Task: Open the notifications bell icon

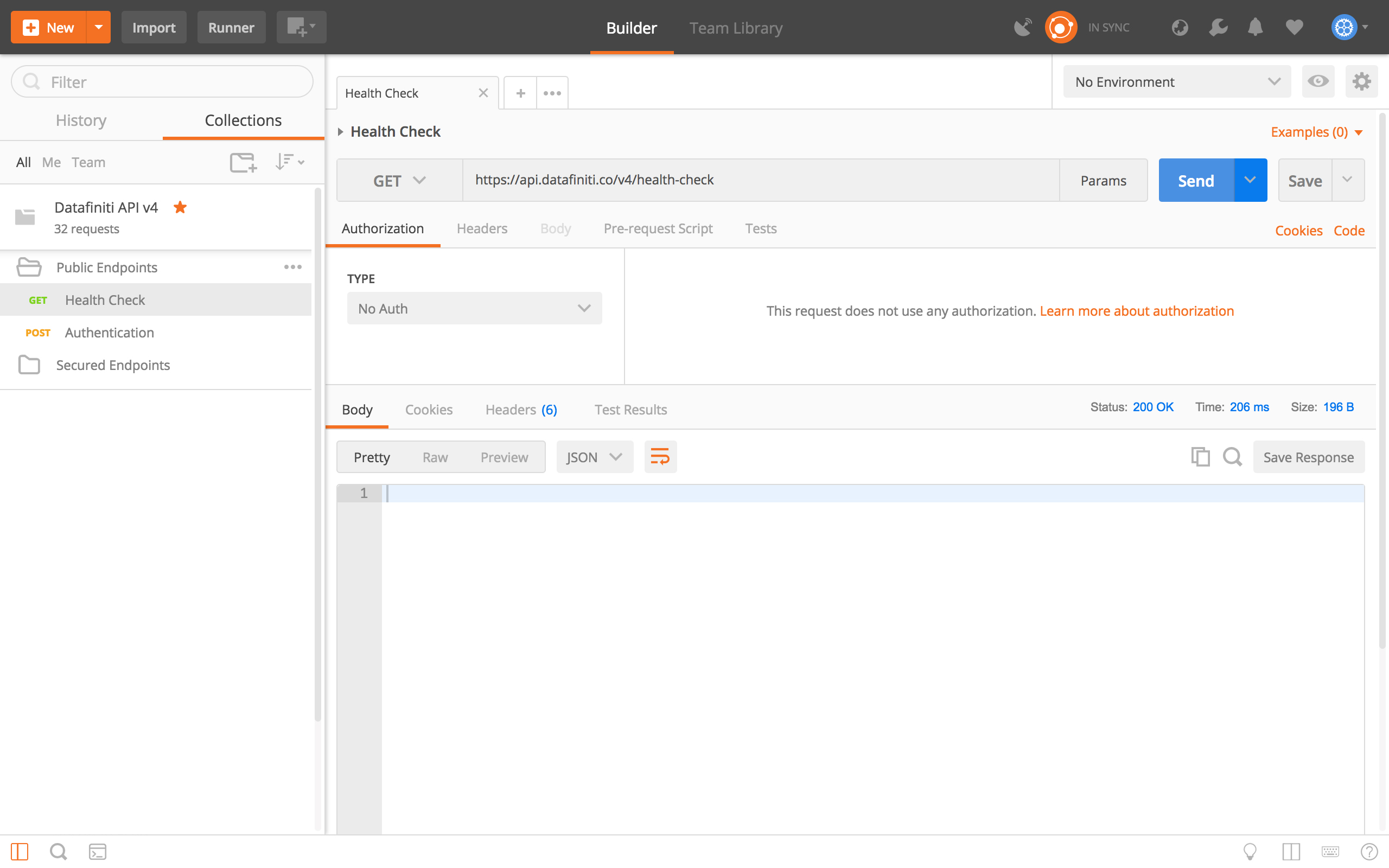Action: (x=1256, y=27)
